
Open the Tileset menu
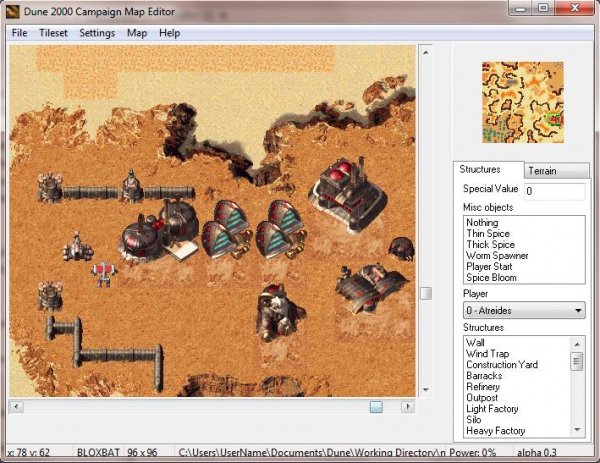[x=53, y=33]
